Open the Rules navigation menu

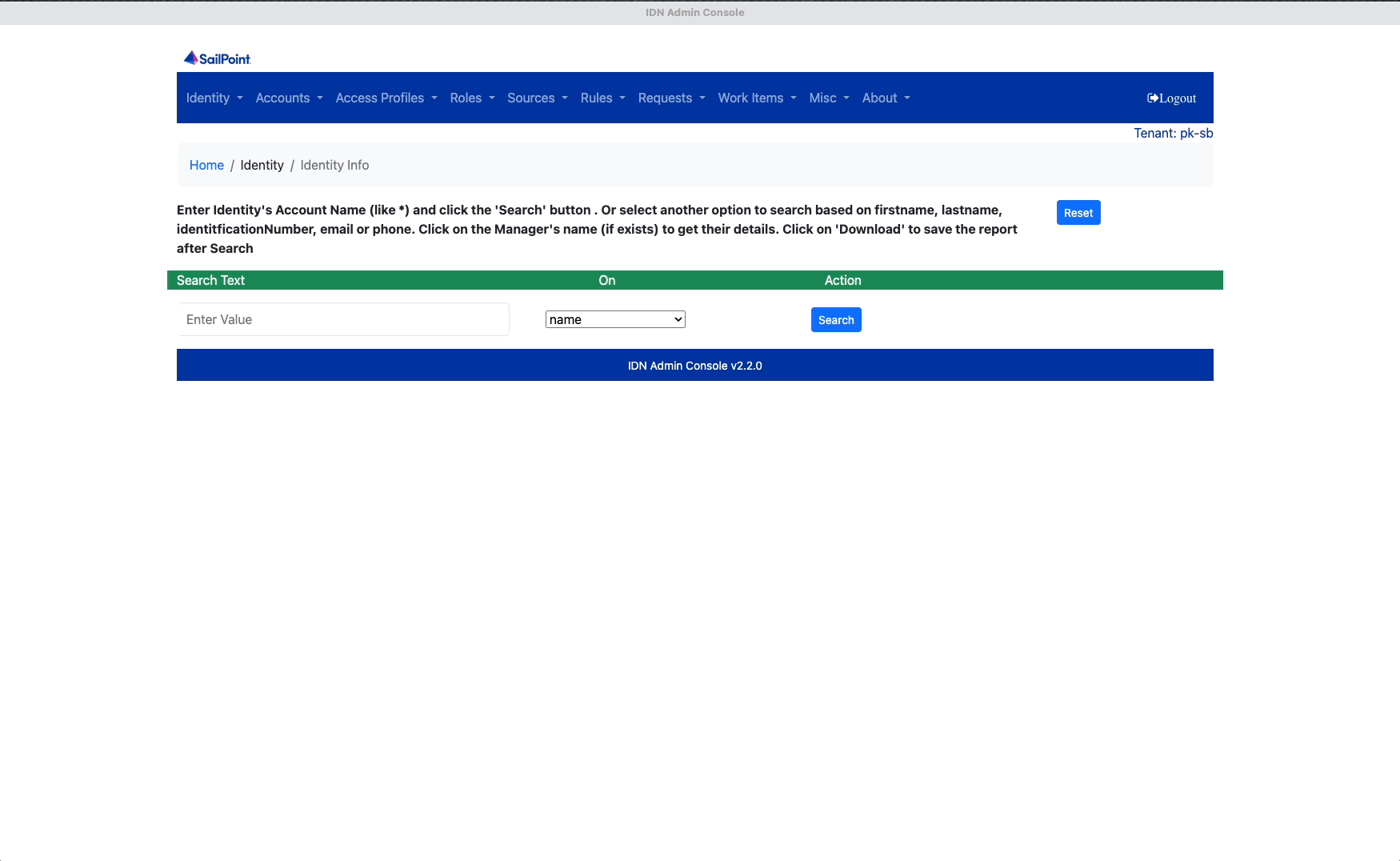pos(602,98)
